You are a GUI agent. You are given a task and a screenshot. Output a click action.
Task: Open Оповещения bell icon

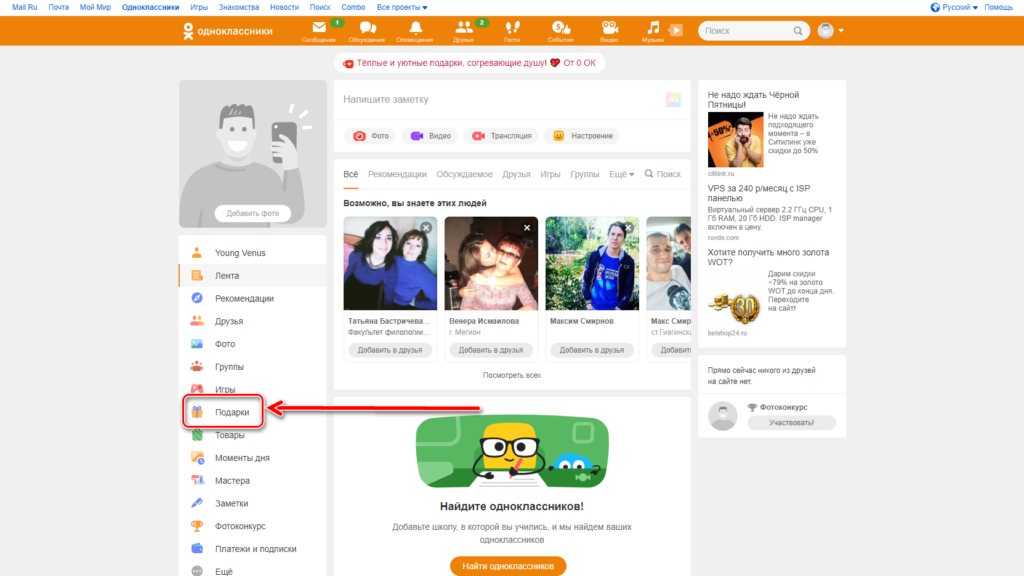[x=415, y=29]
